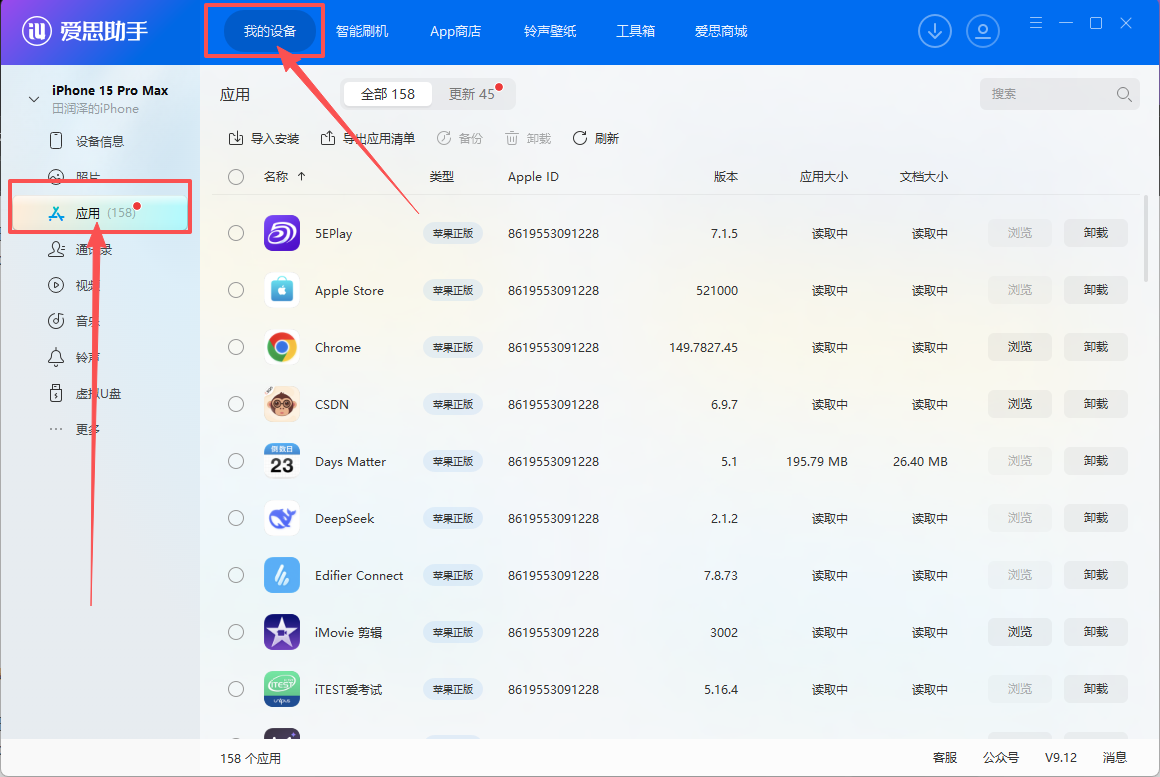Click the 爱思助手 logo icon
Screen dimensions: 1160x777
tap(37, 31)
